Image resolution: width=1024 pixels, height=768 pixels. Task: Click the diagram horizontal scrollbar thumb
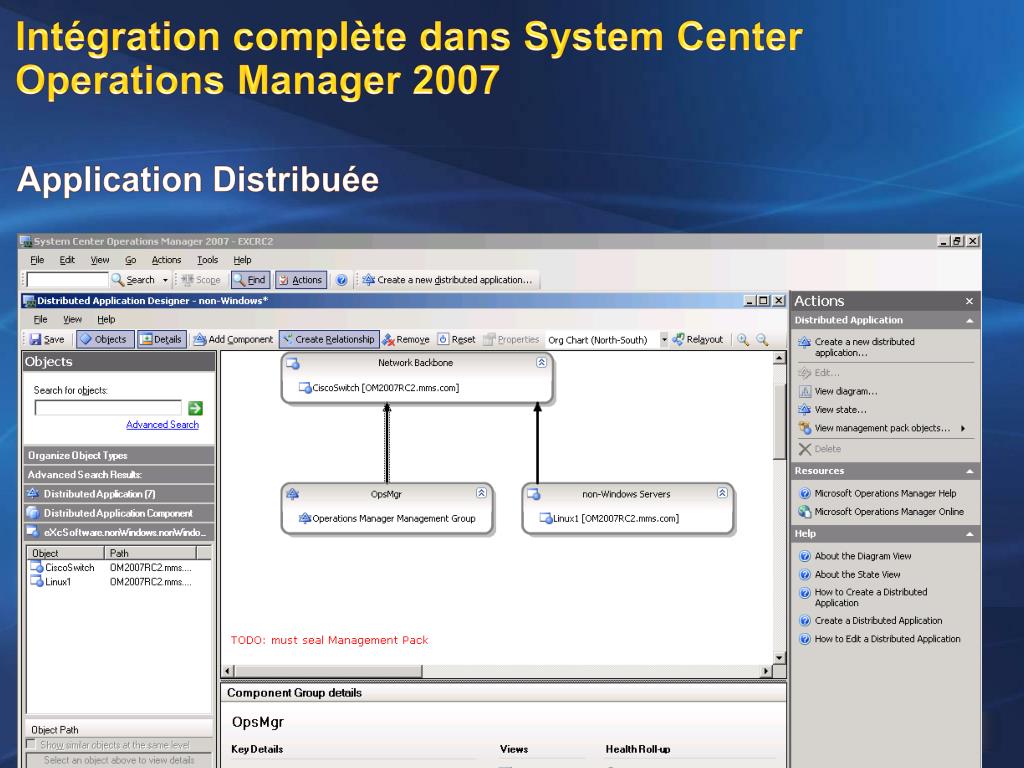tap(328, 671)
